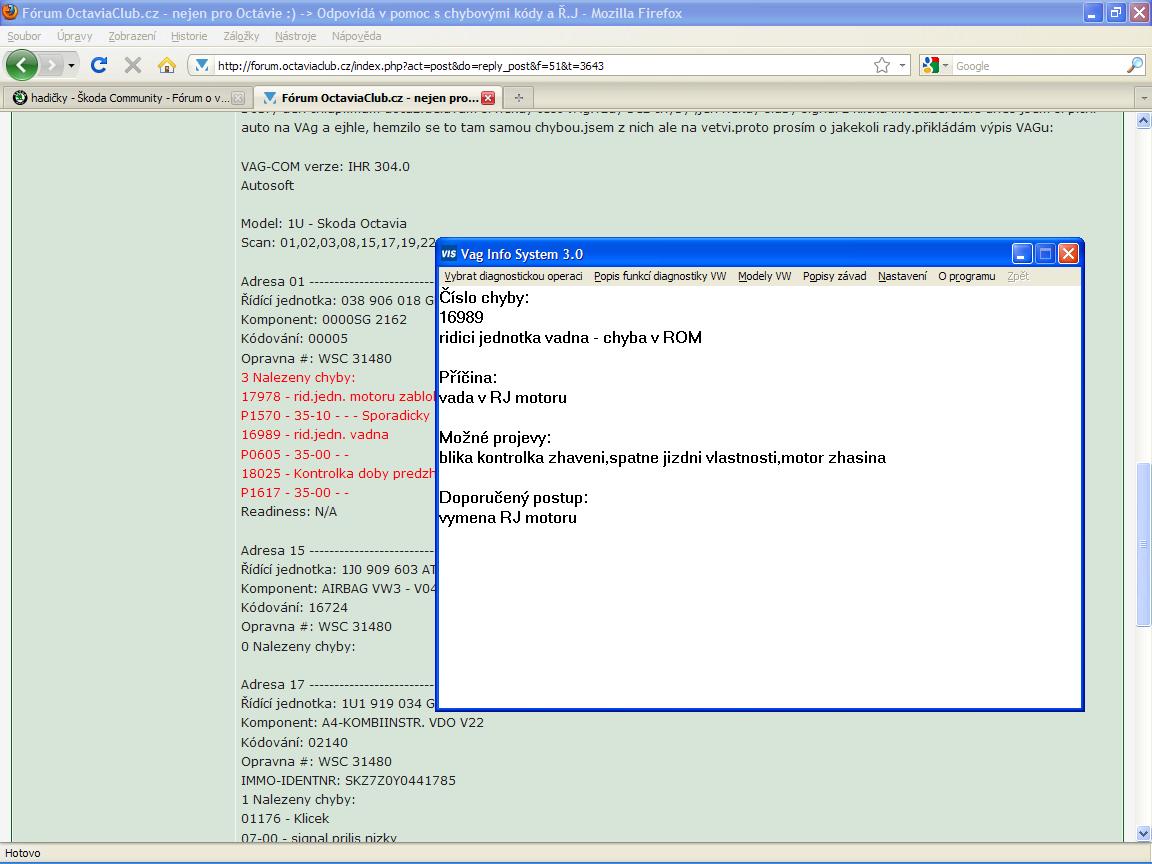
Task: Click the search magnifier icon
Action: click(1134, 65)
